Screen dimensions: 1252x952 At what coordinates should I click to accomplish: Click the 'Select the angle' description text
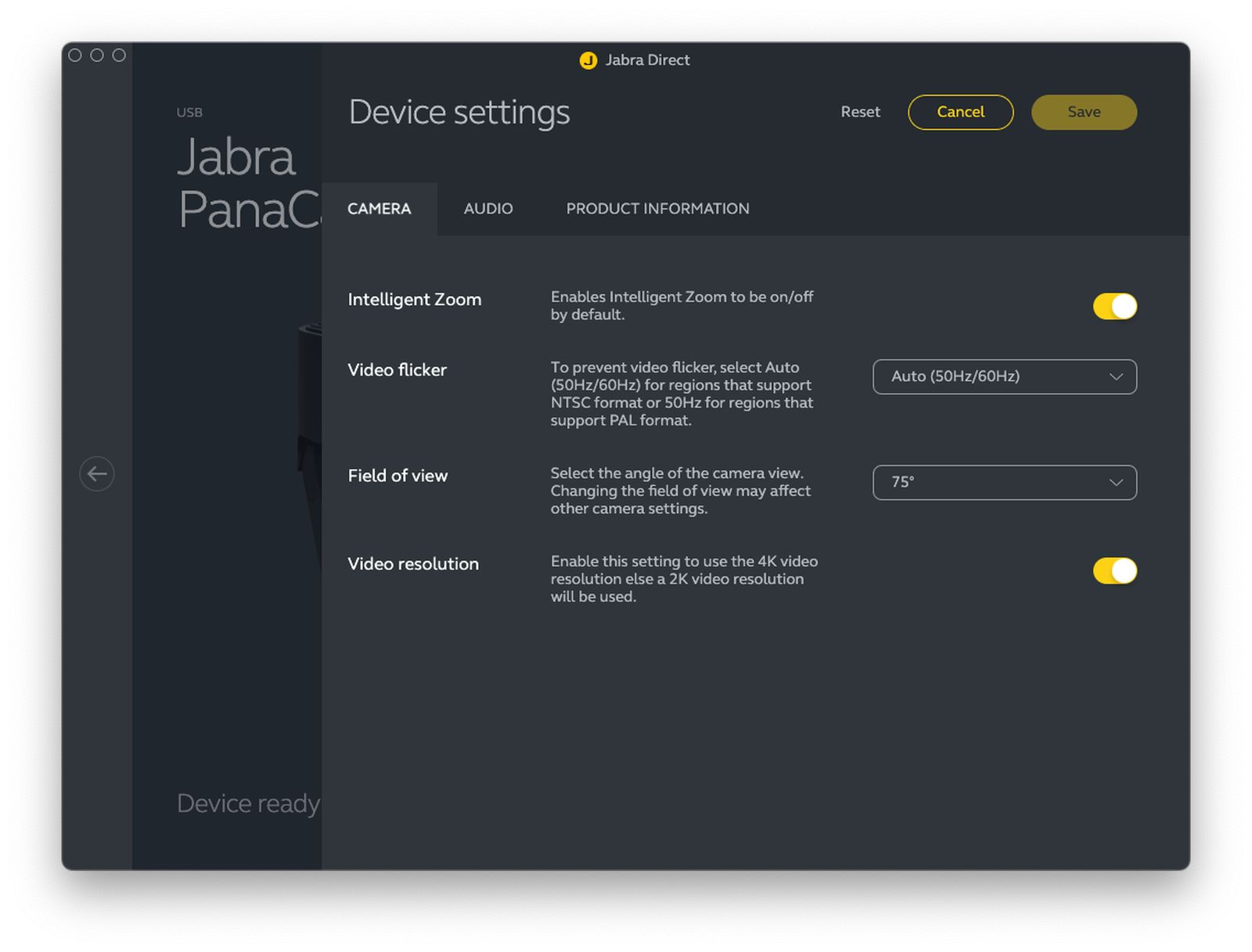tap(681, 491)
